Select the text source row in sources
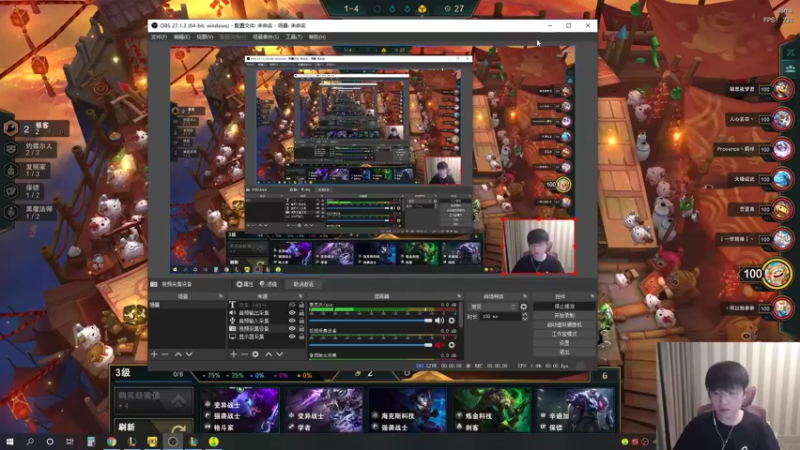The image size is (800, 450). (266, 305)
